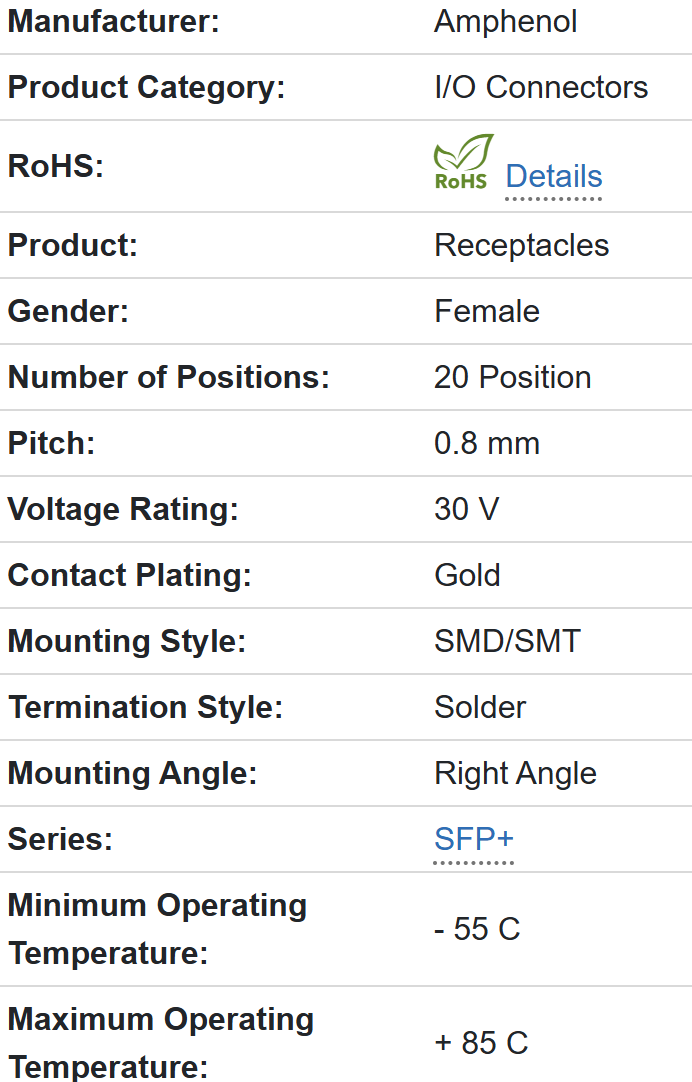Click the Solder termination style value
Image resolution: width=692 pixels, height=1082 pixels.
(x=480, y=707)
